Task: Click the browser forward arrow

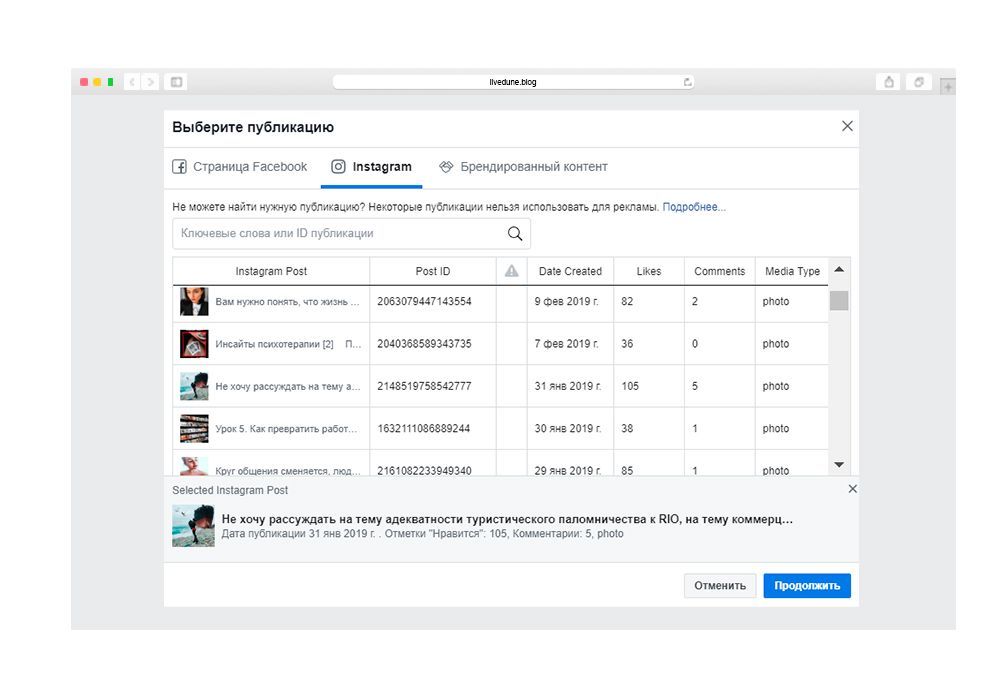Action: [x=151, y=82]
